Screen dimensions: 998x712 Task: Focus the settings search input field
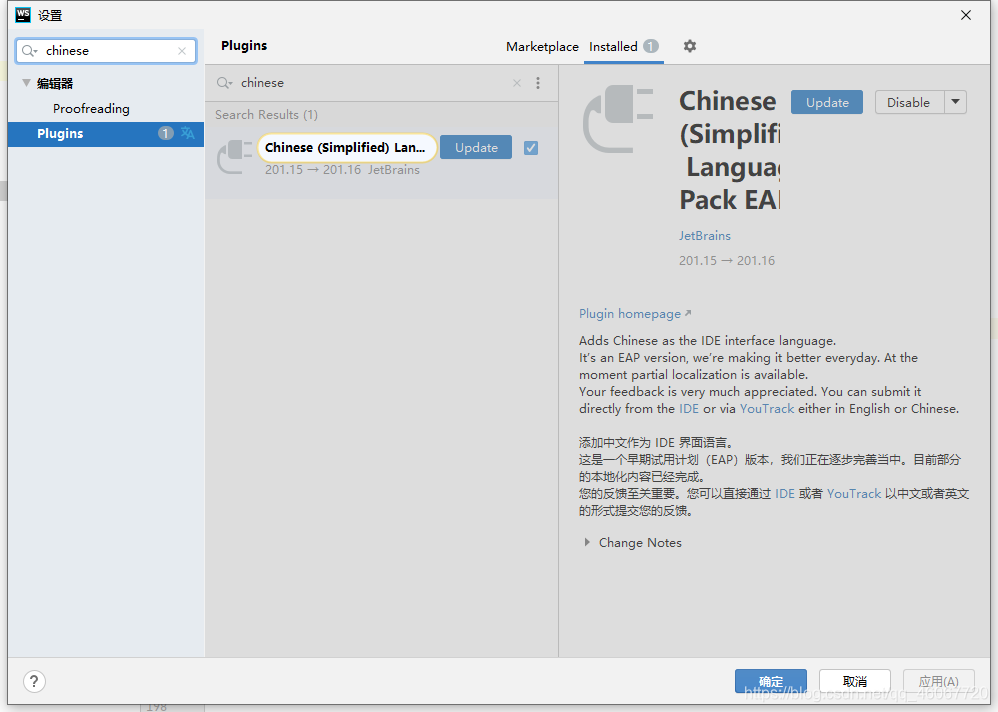106,51
